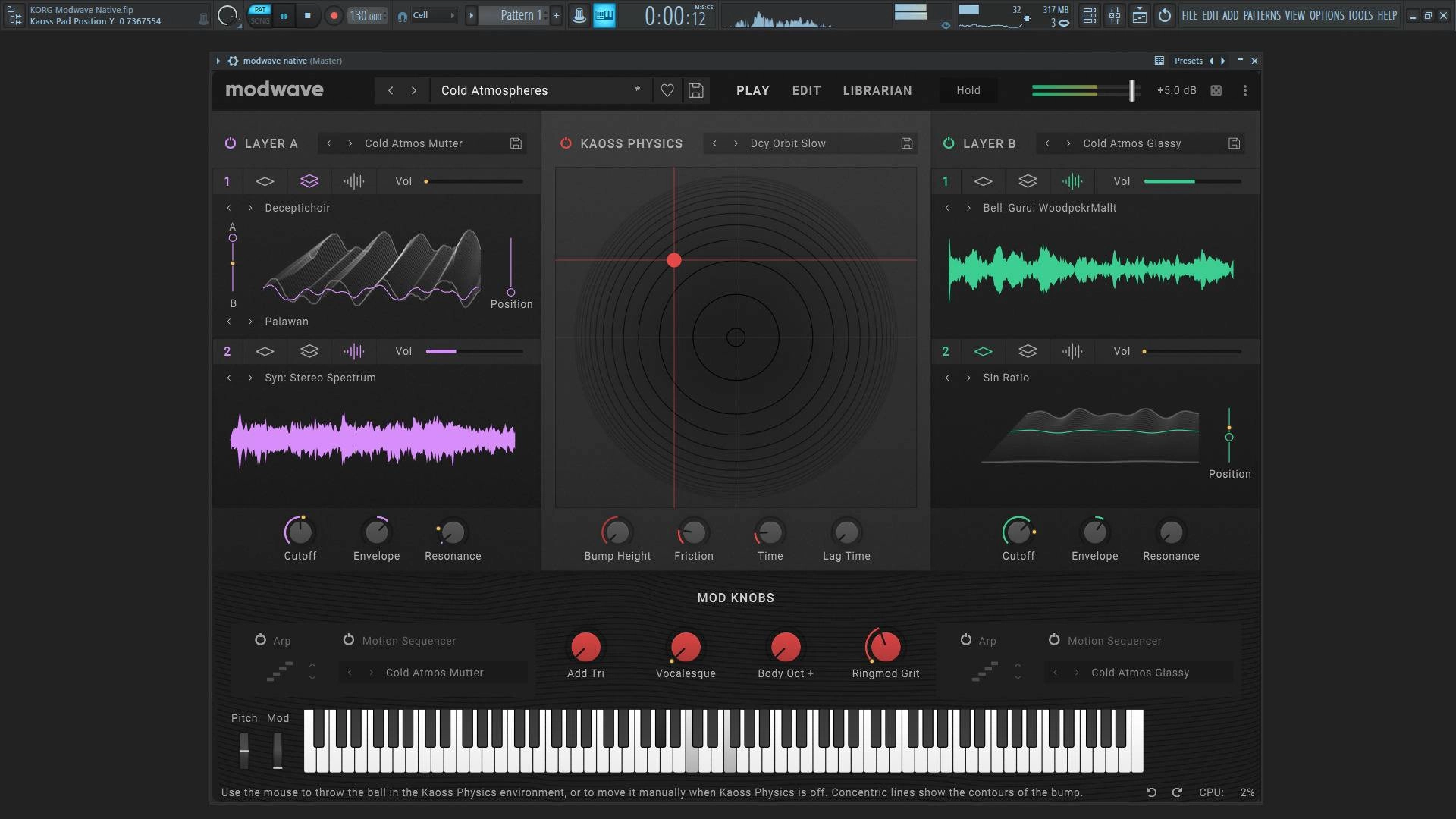The width and height of the screenshot is (1456, 819).
Task: Save the Kaoss Physics preset Dcy Orbit Slow
Action: coord(906,143)
